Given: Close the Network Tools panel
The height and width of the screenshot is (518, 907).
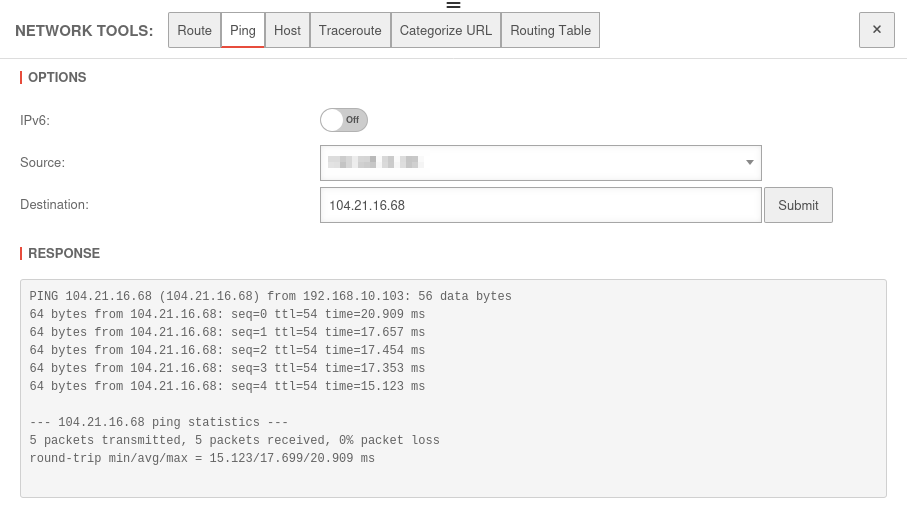Looking at the screenshot, I should [x=876, y=30].
